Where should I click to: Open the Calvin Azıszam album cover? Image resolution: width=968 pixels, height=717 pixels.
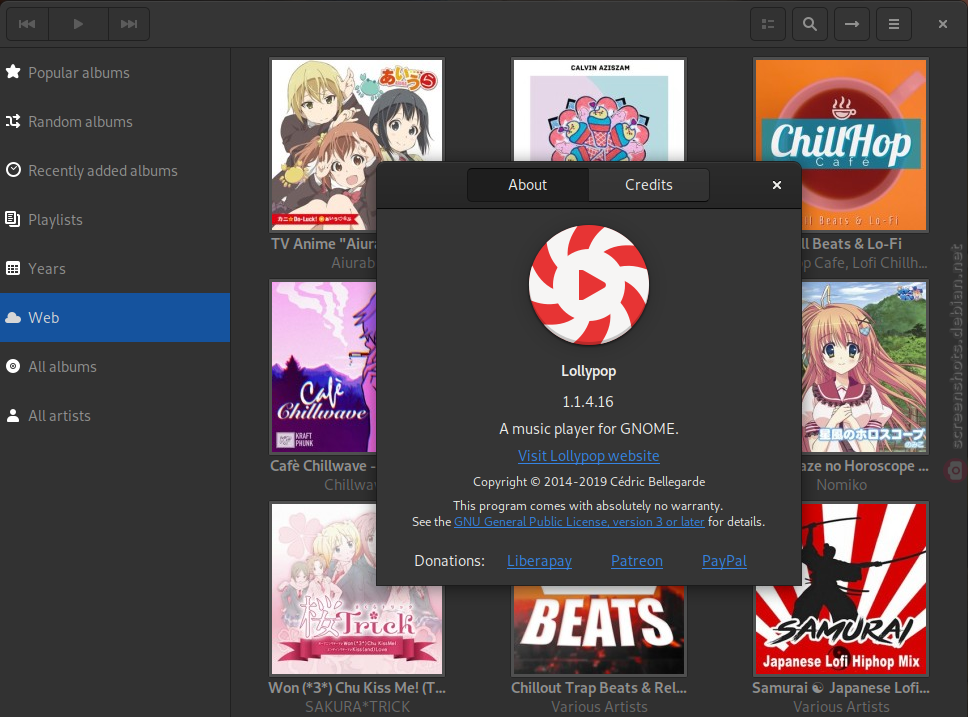tap(599, 110)
